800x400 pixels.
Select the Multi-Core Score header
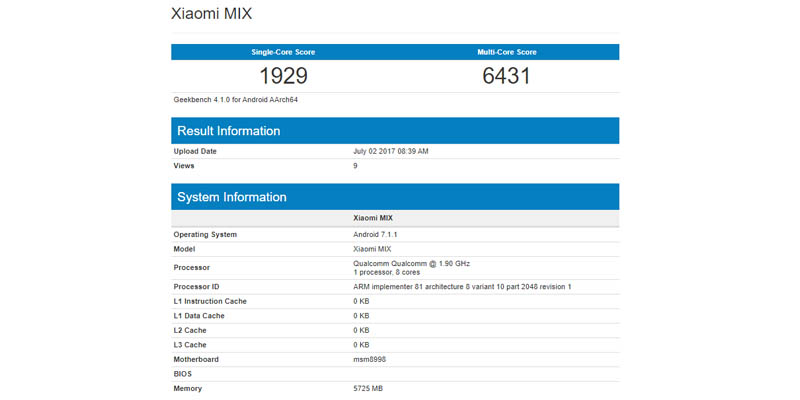point(507,52)
